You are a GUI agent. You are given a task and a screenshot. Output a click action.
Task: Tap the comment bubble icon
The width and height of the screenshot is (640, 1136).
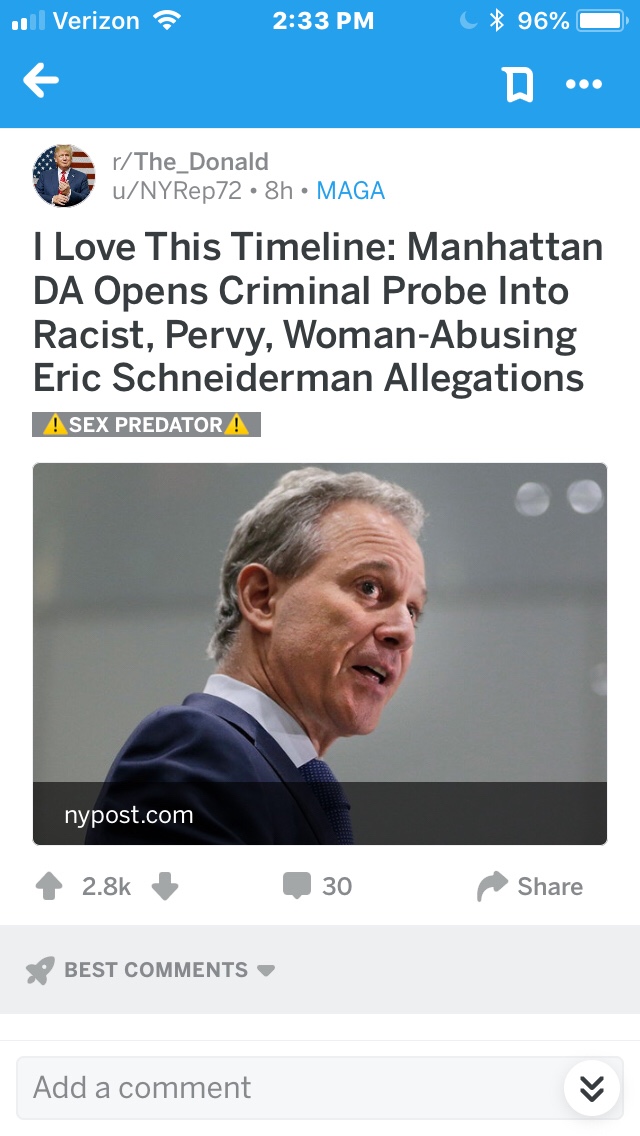(x=297, y=886)
